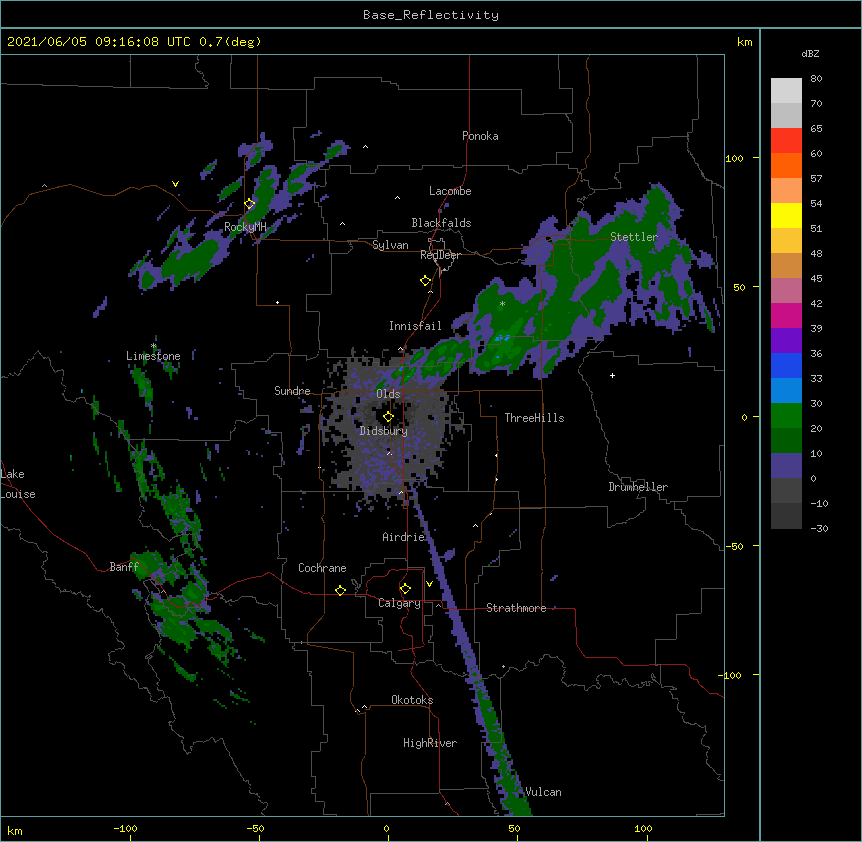Click the Banff town label
The height and width of the screenshot is (842, 862).
point(124,567)
